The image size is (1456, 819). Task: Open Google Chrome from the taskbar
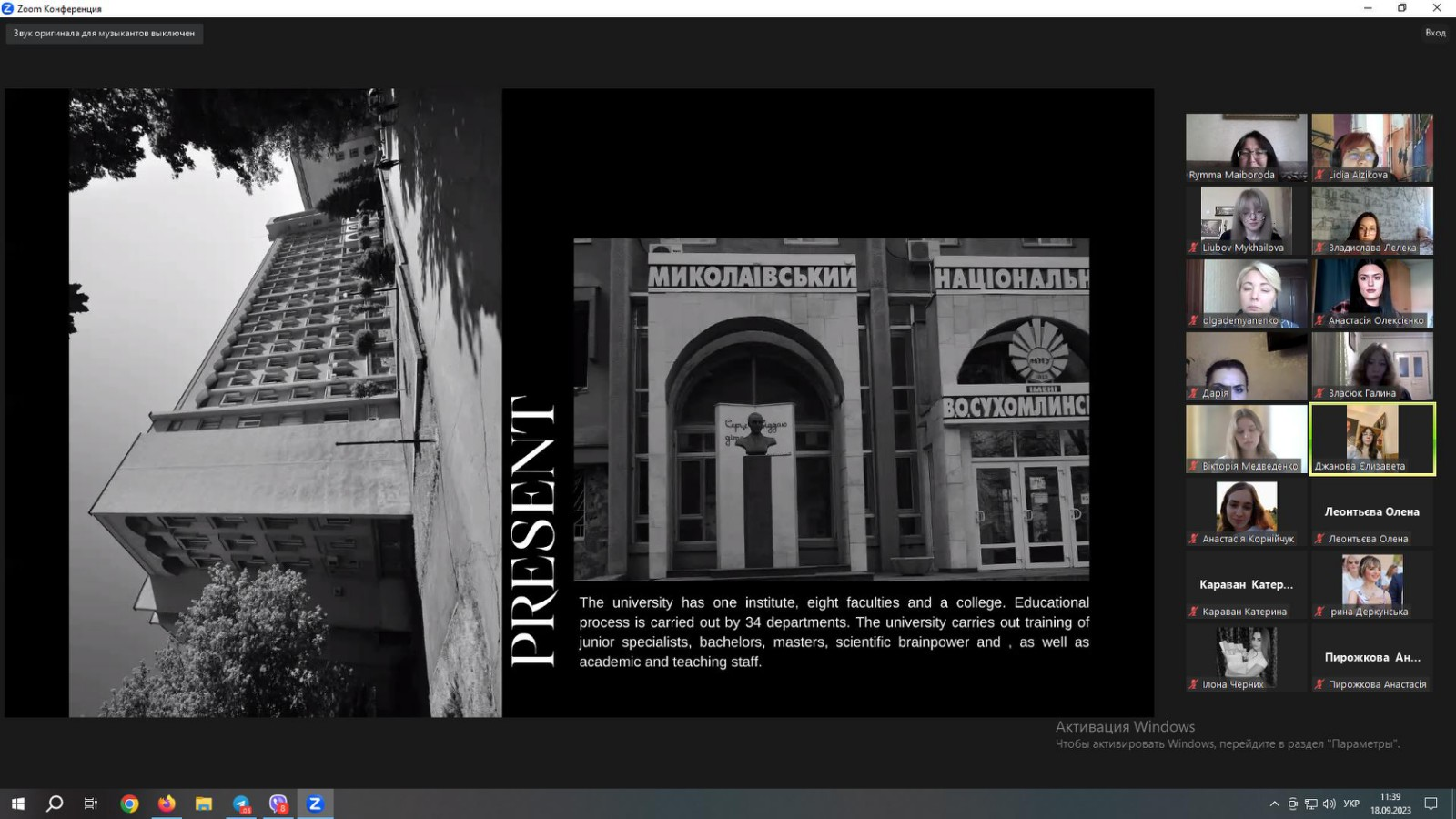(x=129, y=804)
